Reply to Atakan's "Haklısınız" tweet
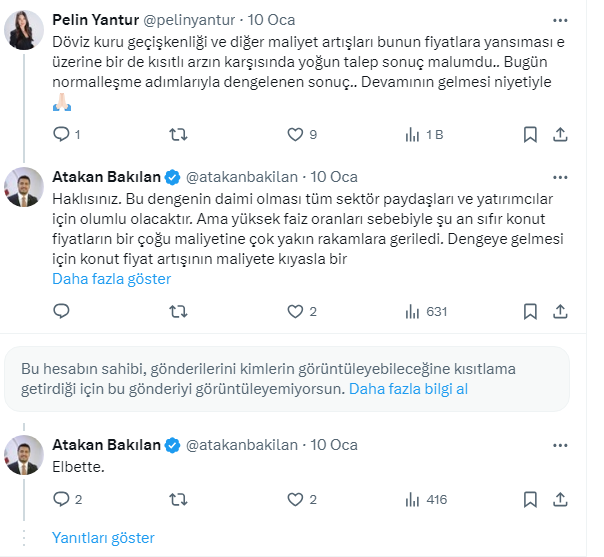 click(x=60, y=312)
